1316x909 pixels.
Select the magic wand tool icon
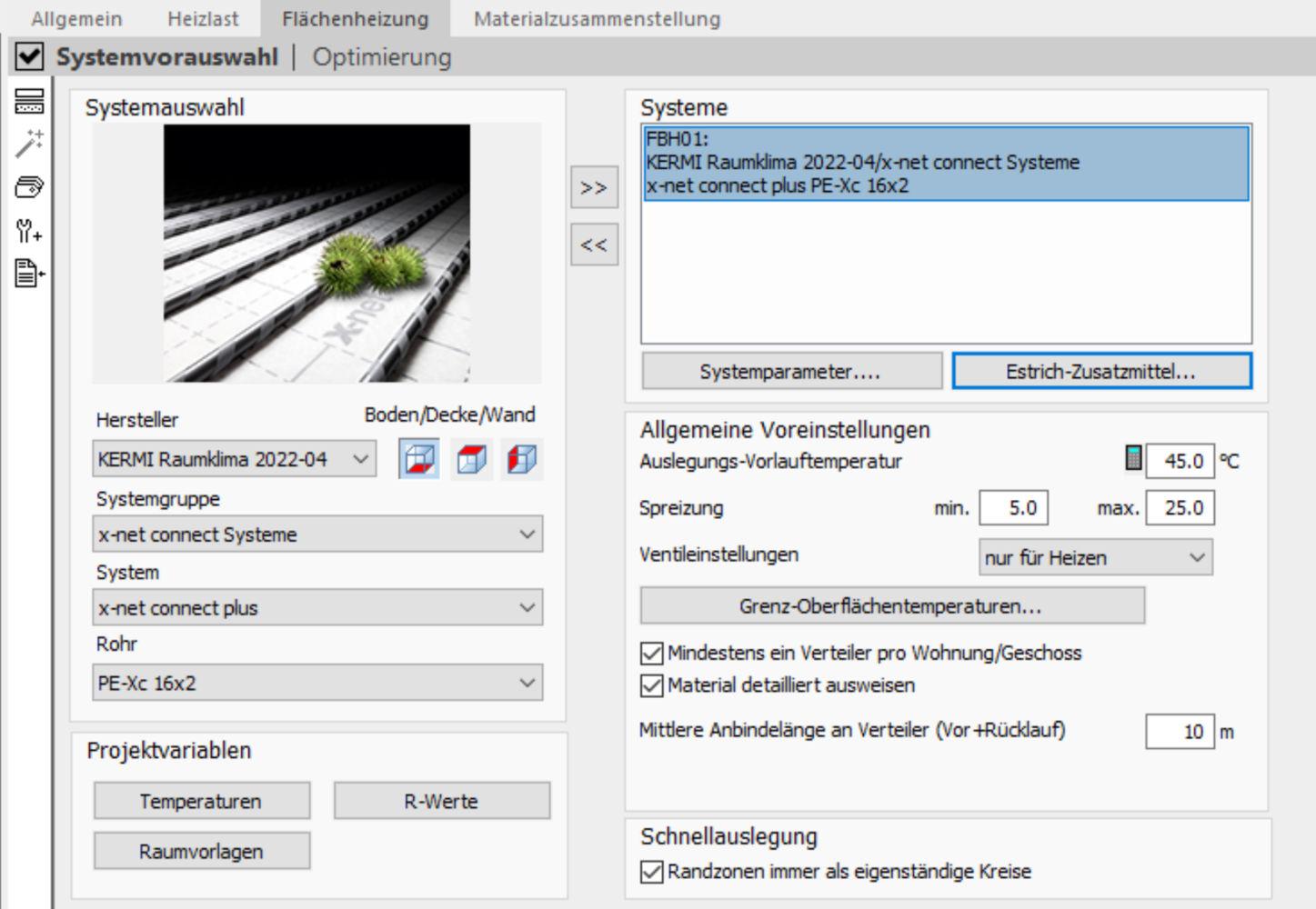(29, 144)
